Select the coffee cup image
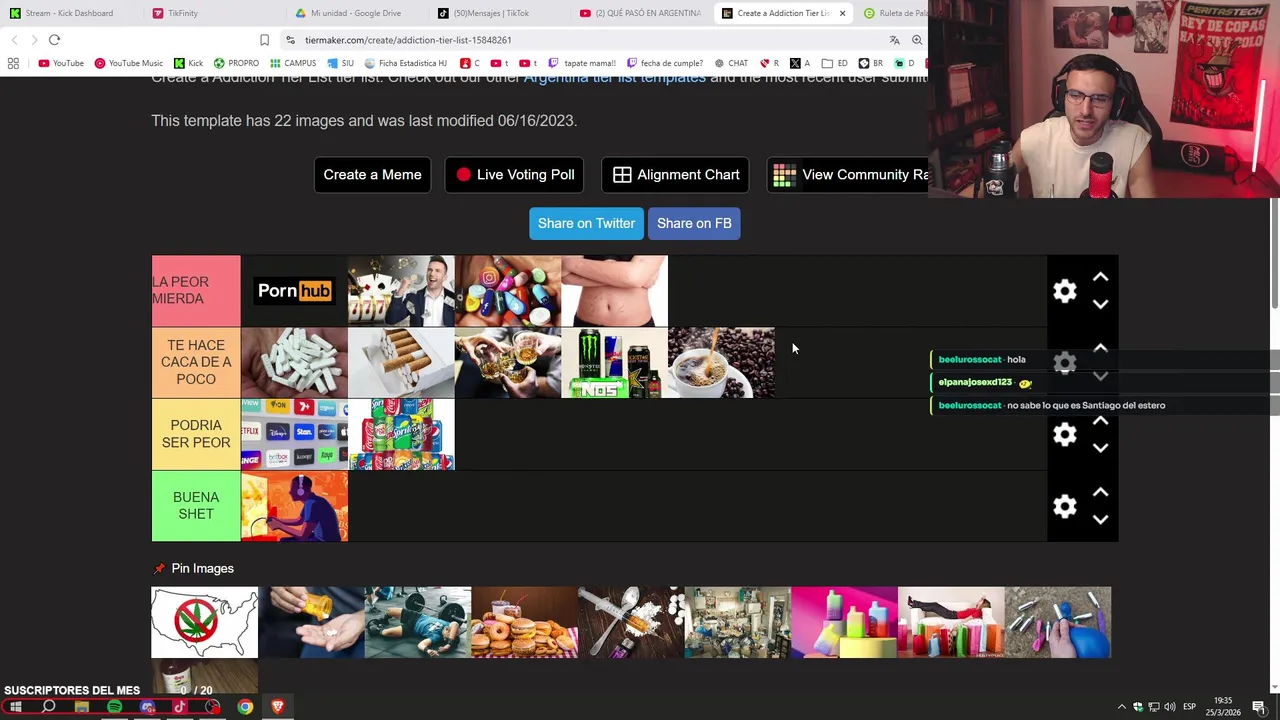 click(x=721, y=362)
